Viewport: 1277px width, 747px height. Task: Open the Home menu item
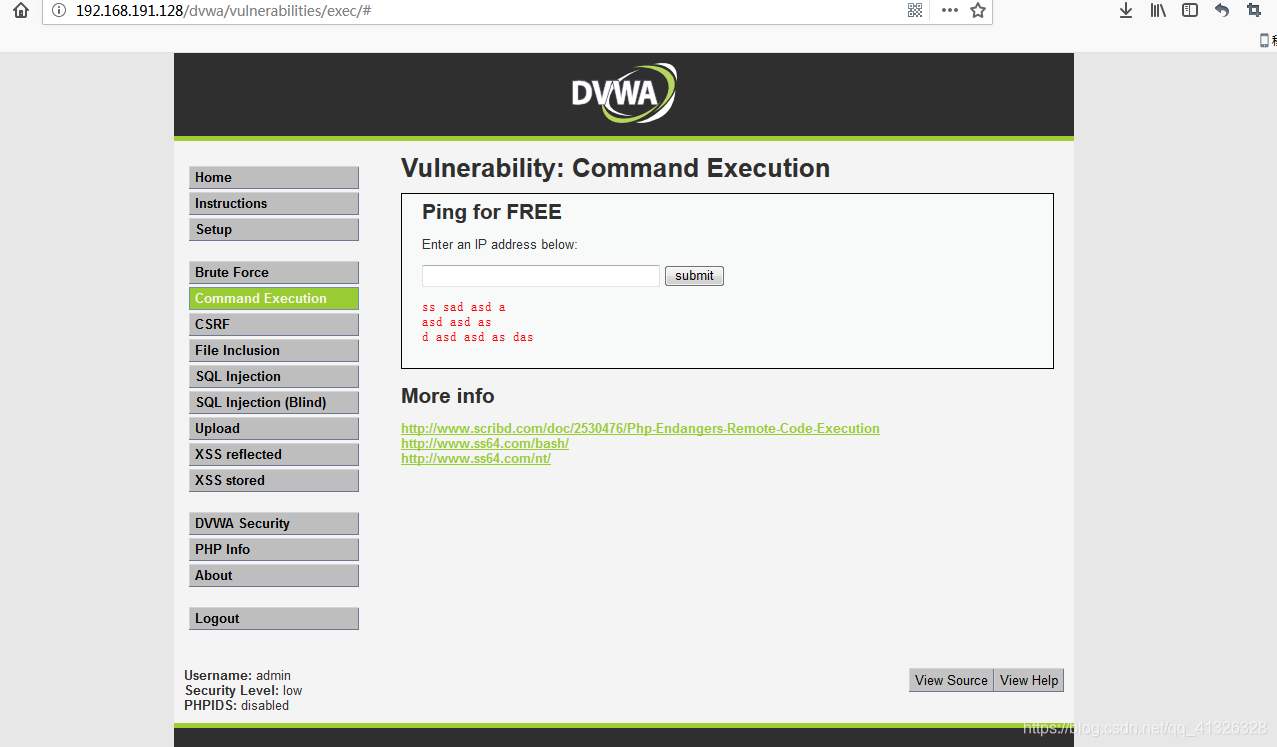273,177
